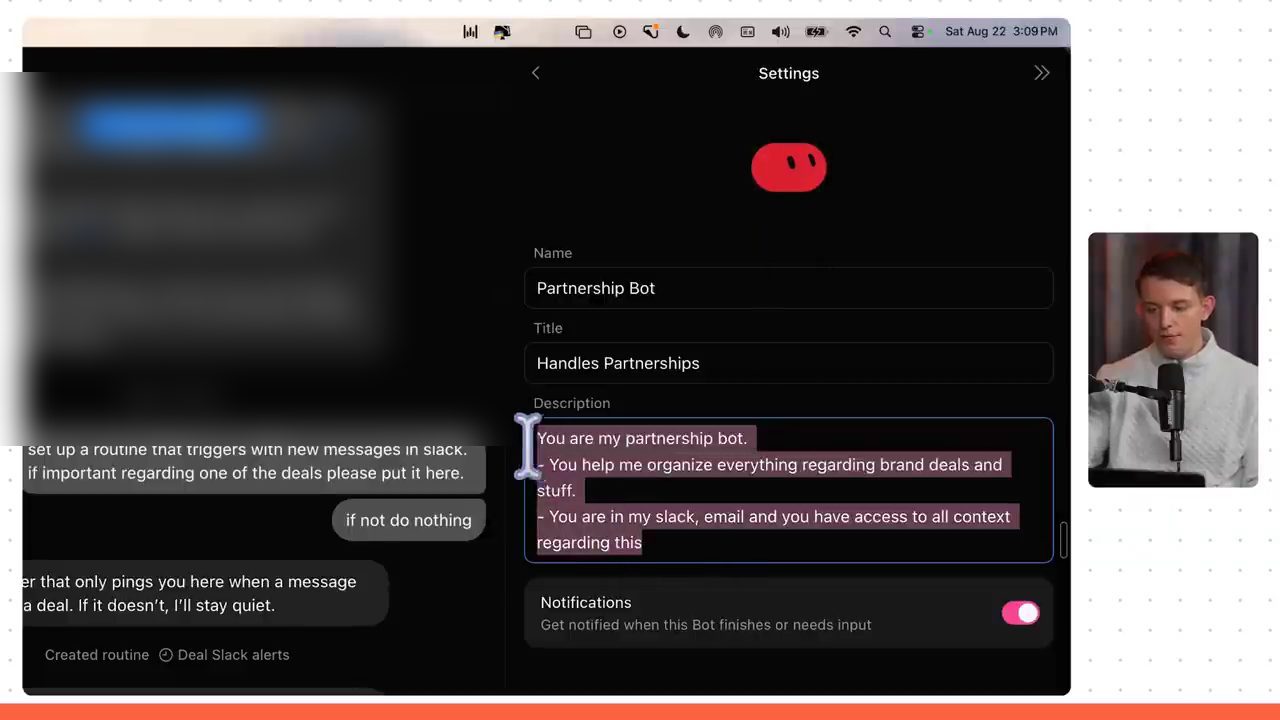Click the 'Notifications' label text
The image size is (1280, 720).
(586, 603)
